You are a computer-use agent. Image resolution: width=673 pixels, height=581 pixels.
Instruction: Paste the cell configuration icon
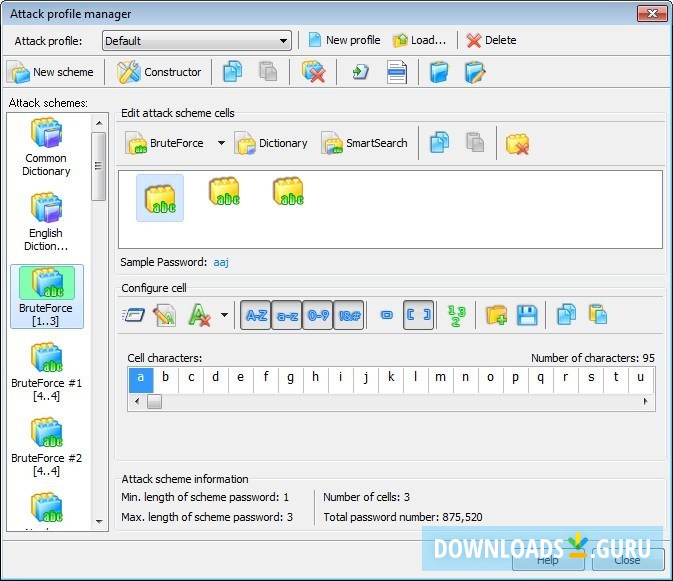tap(598, 315)
